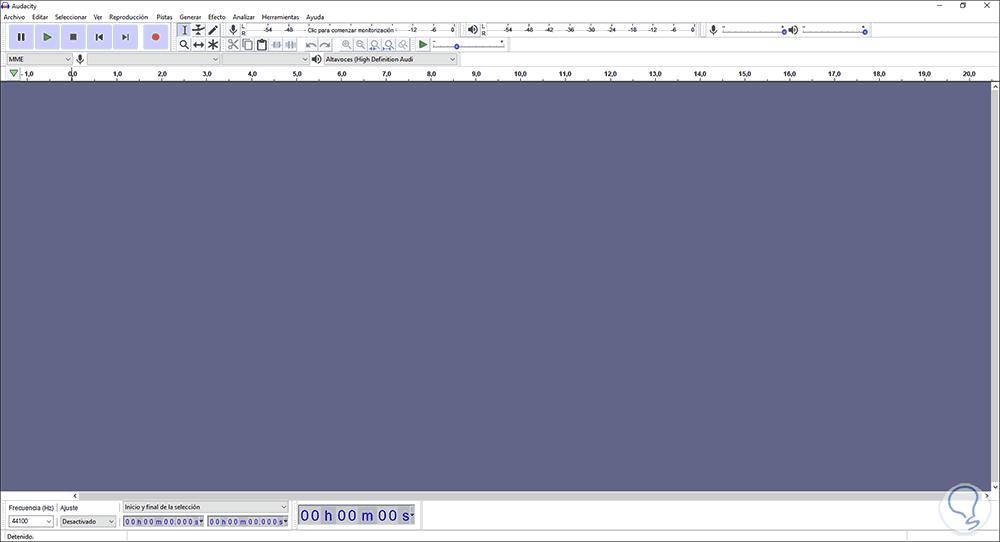Image resolution: width=1000 pixels, height=542 pixels.
Task: Open the Editar menu
Action: pos(40,17)
